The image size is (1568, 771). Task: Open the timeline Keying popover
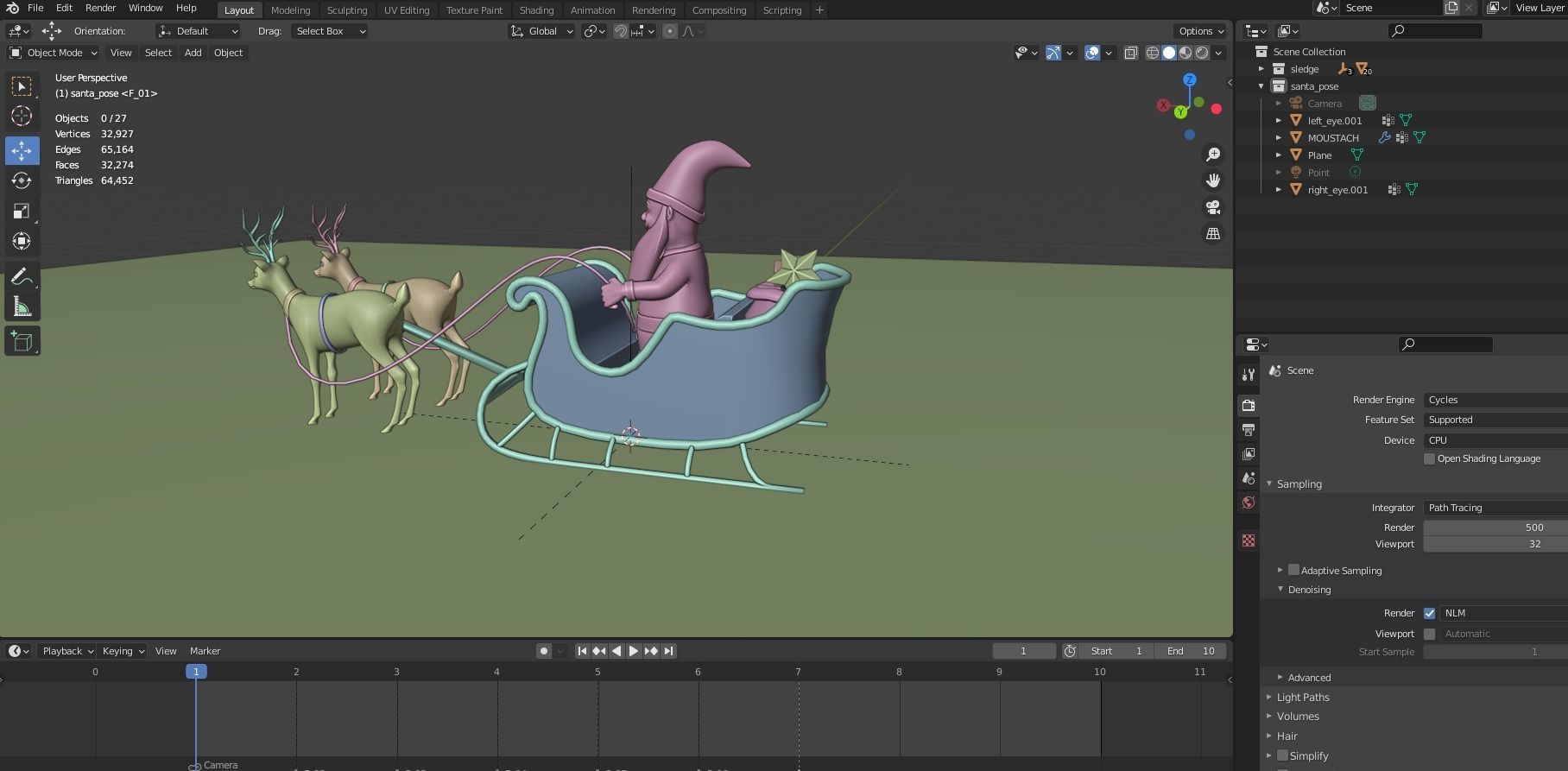[x=123, y=651]
